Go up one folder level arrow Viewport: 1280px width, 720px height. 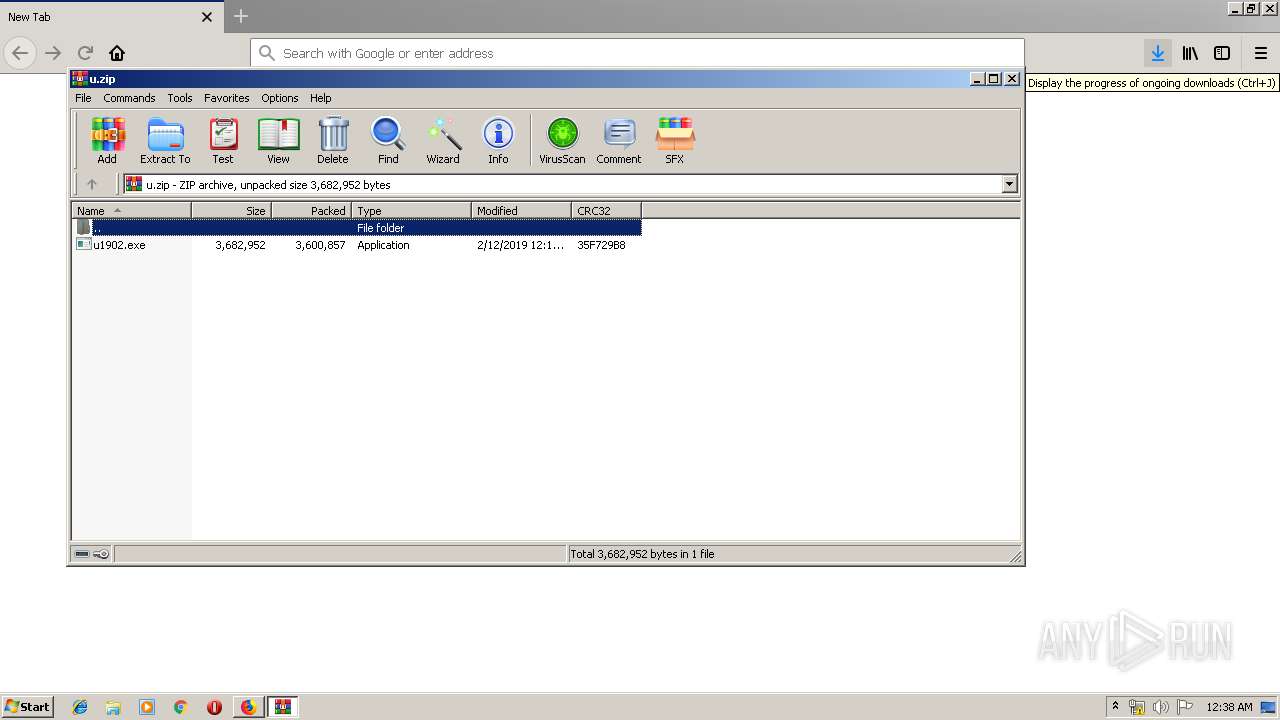(x=92, y=184)
